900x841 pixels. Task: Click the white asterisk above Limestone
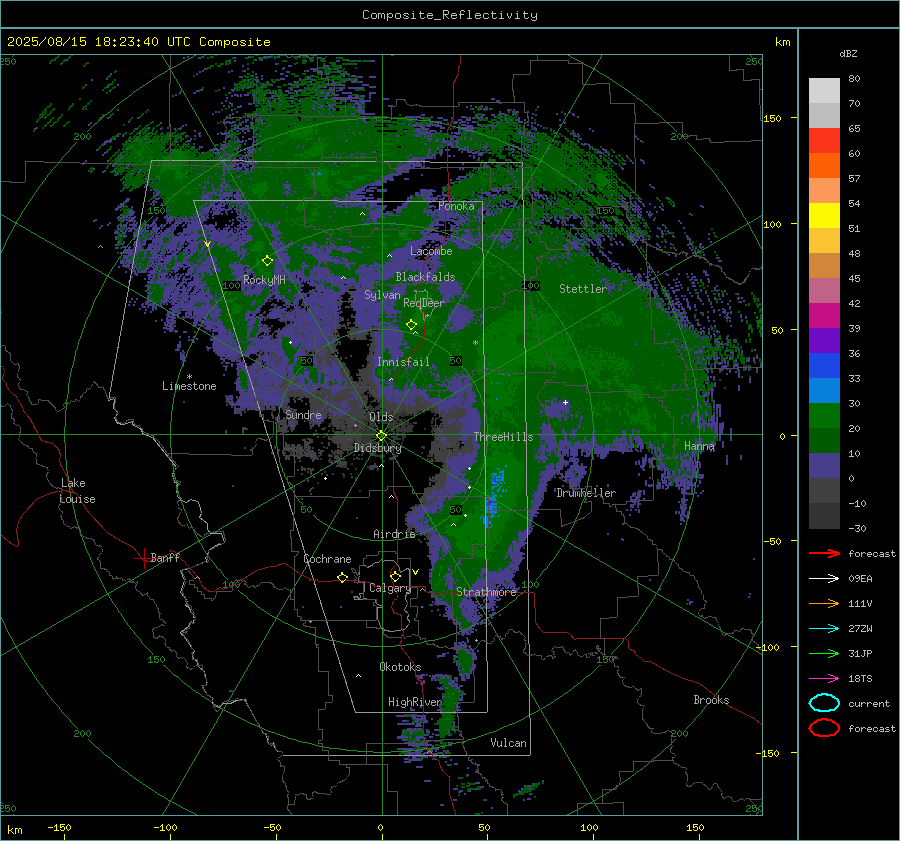tap(189, 377)
